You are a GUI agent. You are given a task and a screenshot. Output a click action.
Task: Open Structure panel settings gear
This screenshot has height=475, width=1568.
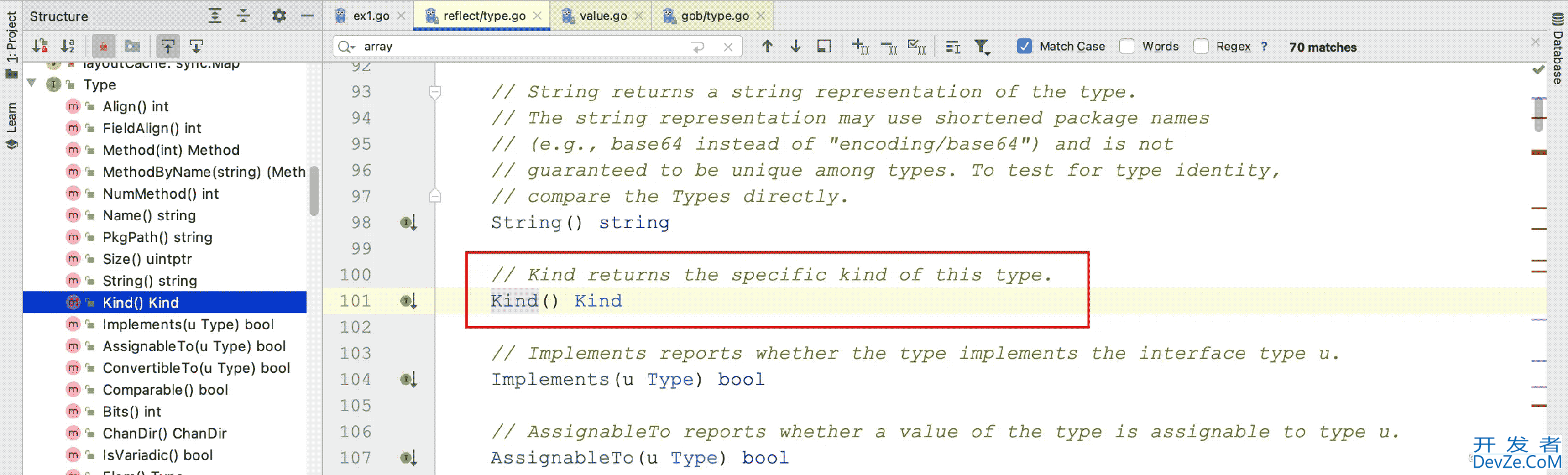[279, 16]
